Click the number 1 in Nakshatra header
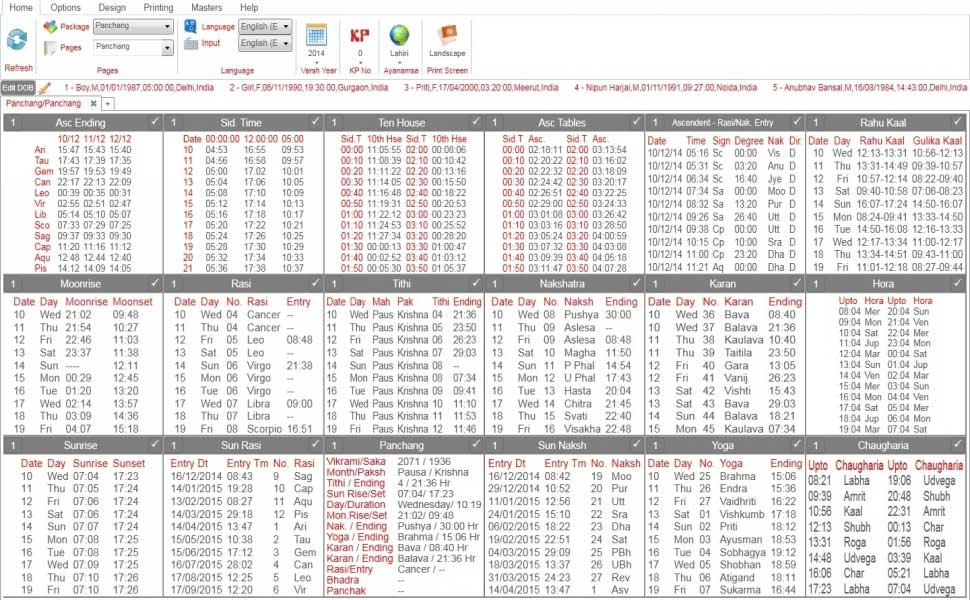 pyautogui.click(x=494, y=283)
